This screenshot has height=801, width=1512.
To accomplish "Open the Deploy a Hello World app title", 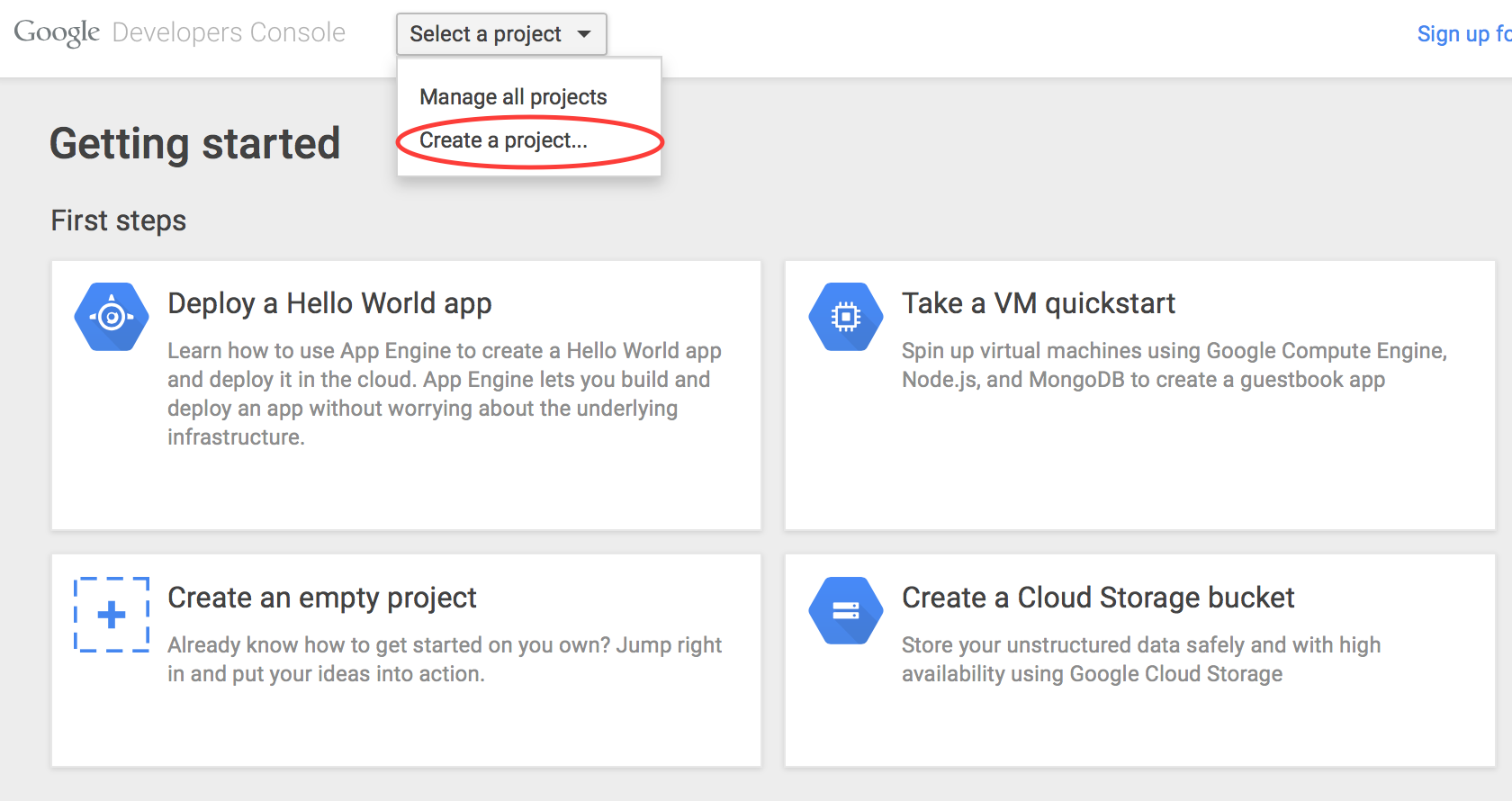I will click(329, 303).
